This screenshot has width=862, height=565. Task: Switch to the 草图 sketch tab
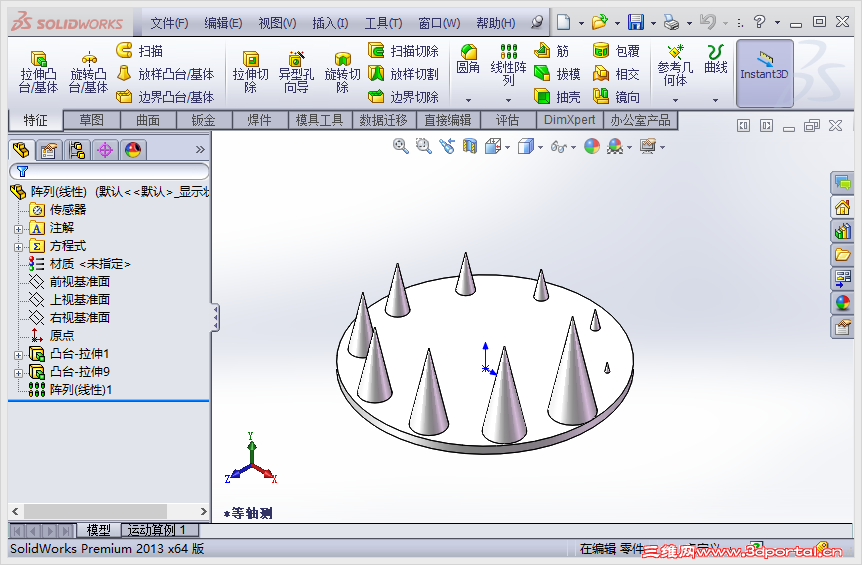point(91,120)
